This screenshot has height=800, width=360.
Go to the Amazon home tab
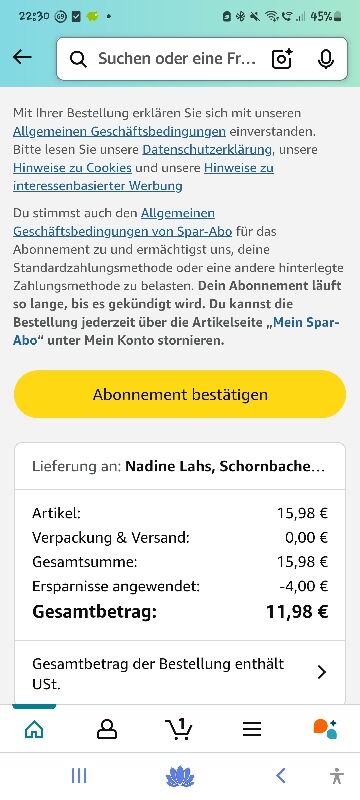tap(34, 730)
